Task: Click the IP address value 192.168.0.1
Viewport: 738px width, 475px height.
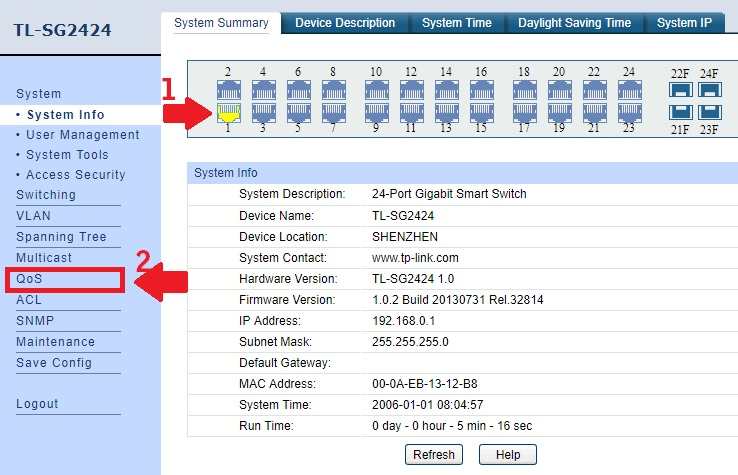Action: coord(403,321)
